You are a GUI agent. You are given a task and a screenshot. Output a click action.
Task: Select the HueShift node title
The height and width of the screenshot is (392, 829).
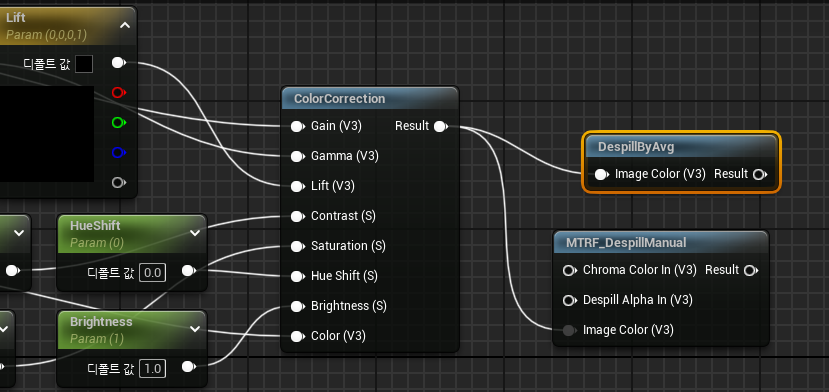click(x=95, y=226)
